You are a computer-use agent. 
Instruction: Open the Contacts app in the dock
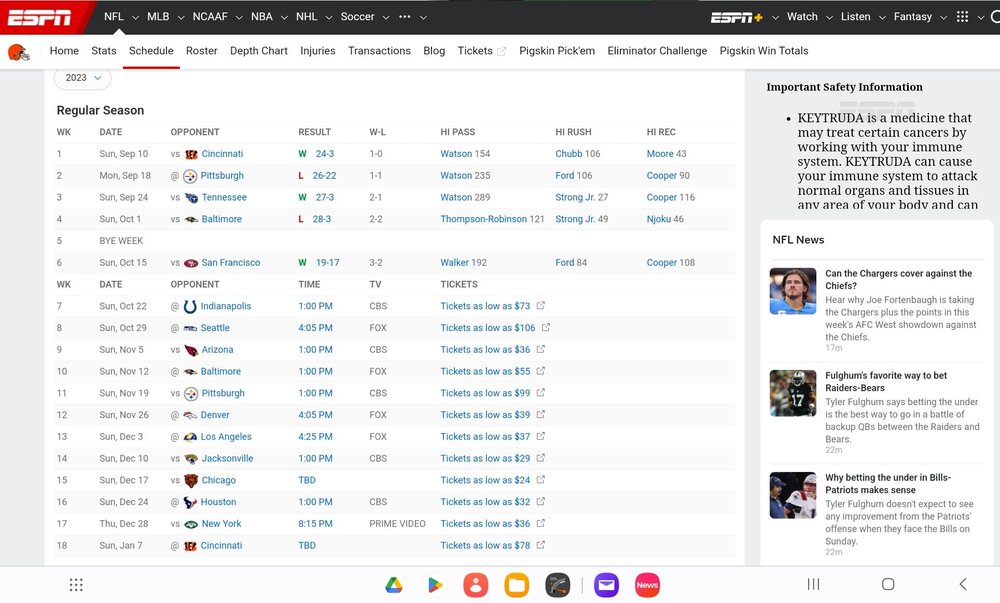tap(476, 585)
